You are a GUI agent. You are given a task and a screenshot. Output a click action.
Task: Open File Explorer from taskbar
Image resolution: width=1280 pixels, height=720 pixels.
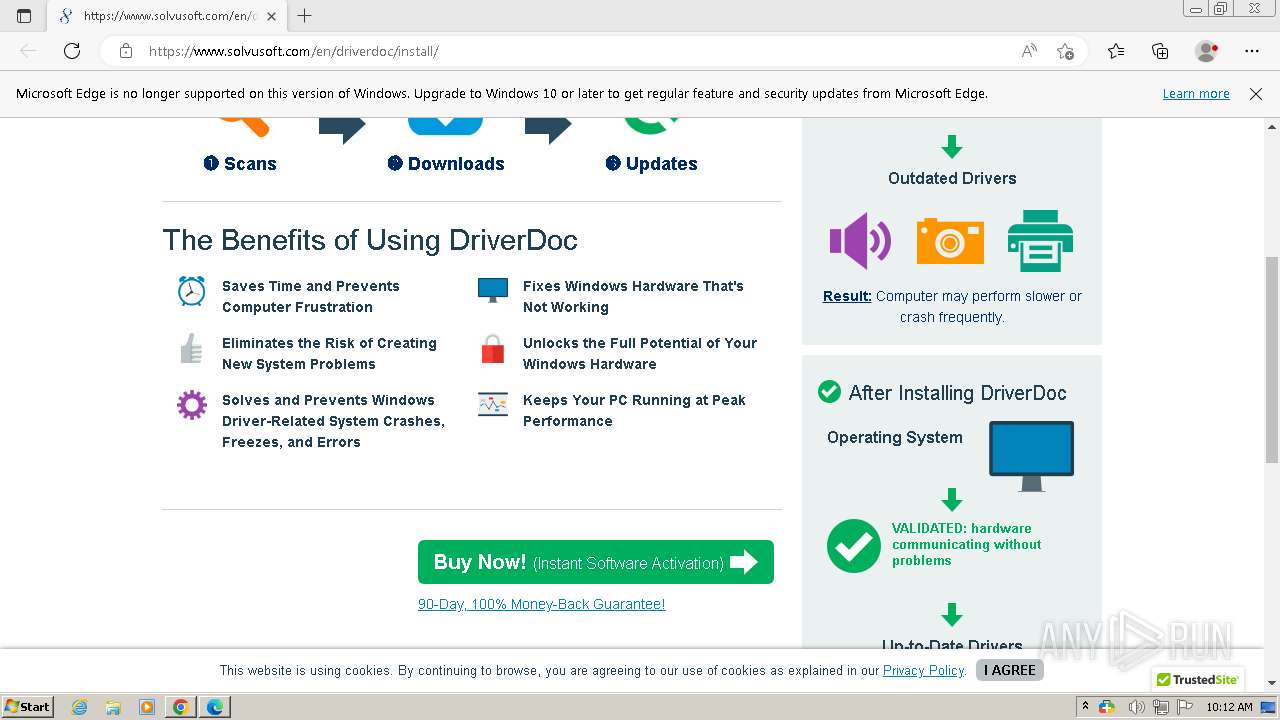pos(113,707)
